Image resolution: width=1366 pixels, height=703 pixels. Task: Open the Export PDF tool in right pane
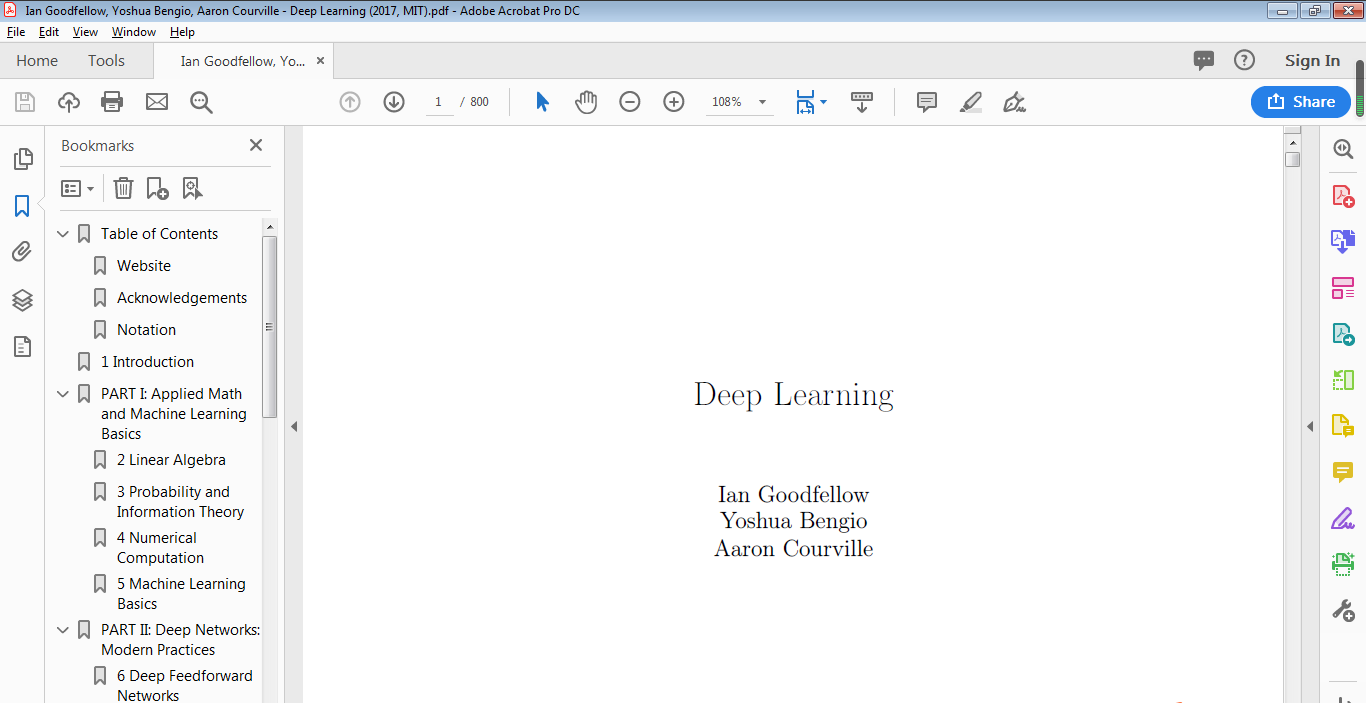(1343, 334)
